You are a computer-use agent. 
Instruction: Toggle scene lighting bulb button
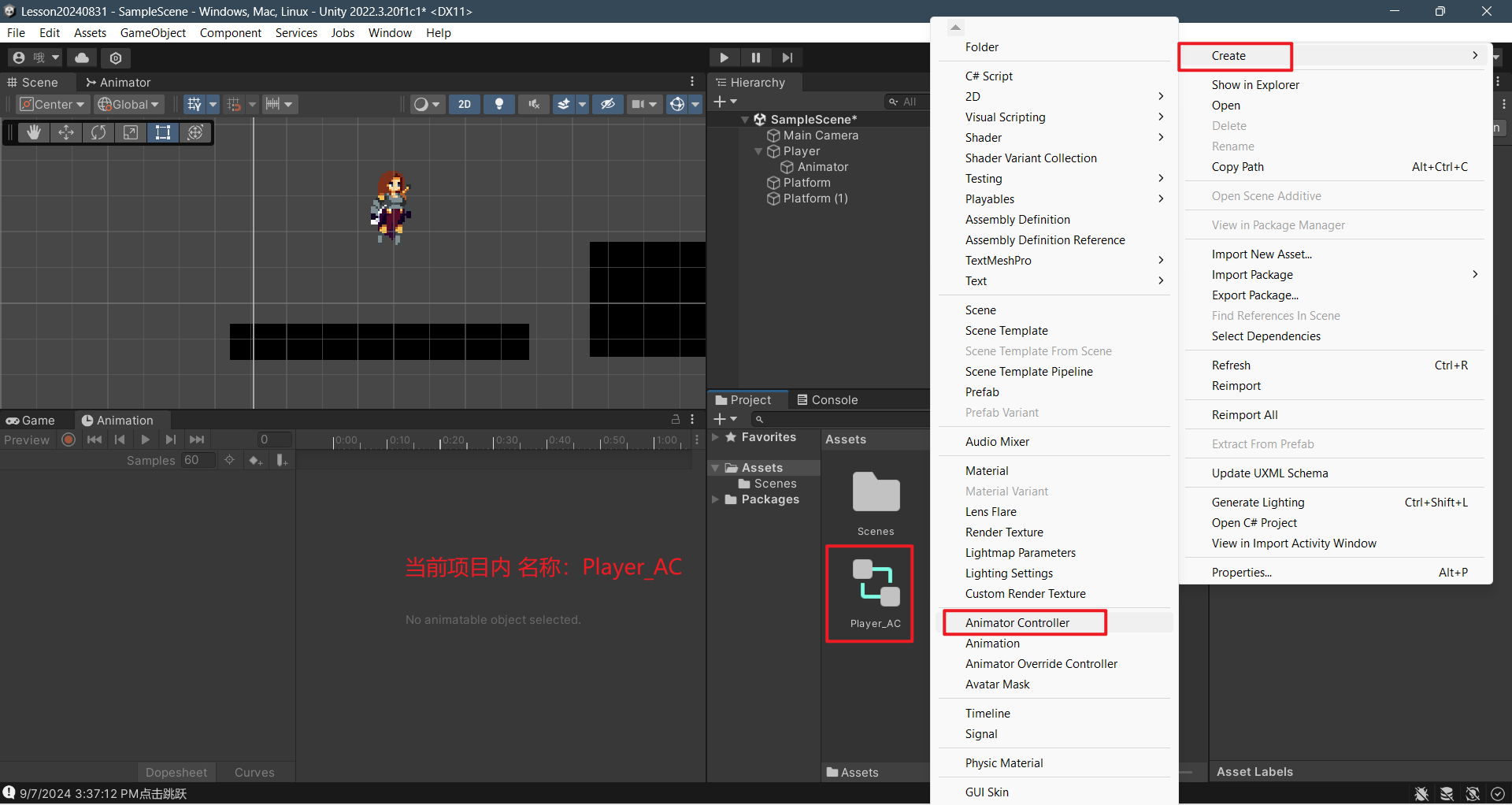pyautogui.click(x=498, y=104)
